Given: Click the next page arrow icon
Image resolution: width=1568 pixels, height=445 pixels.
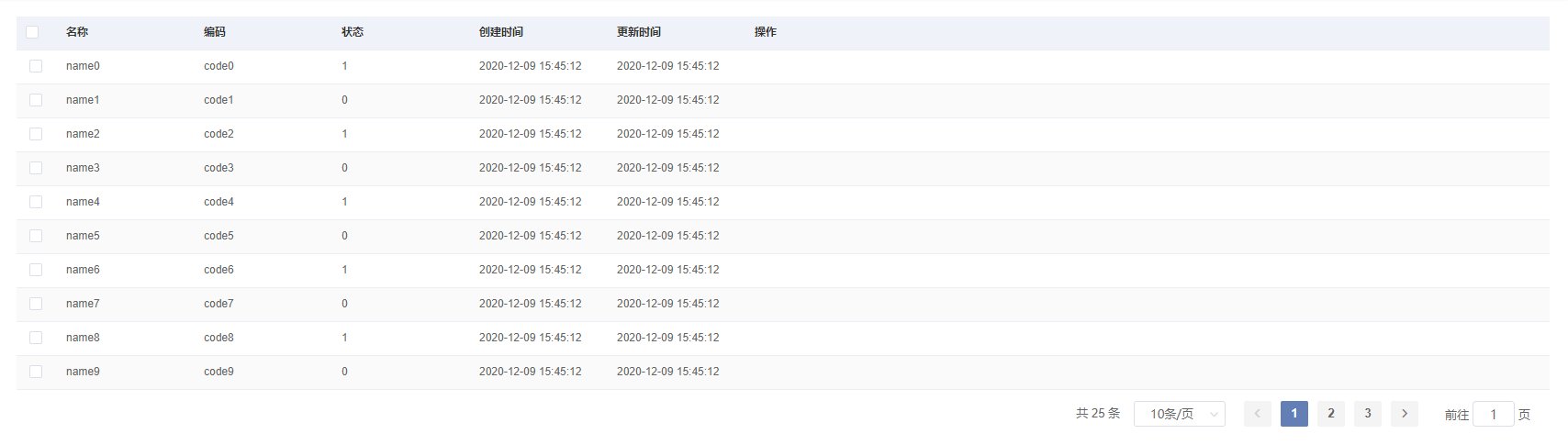Looking at the screenshot, I should [x=1404, y=414].
